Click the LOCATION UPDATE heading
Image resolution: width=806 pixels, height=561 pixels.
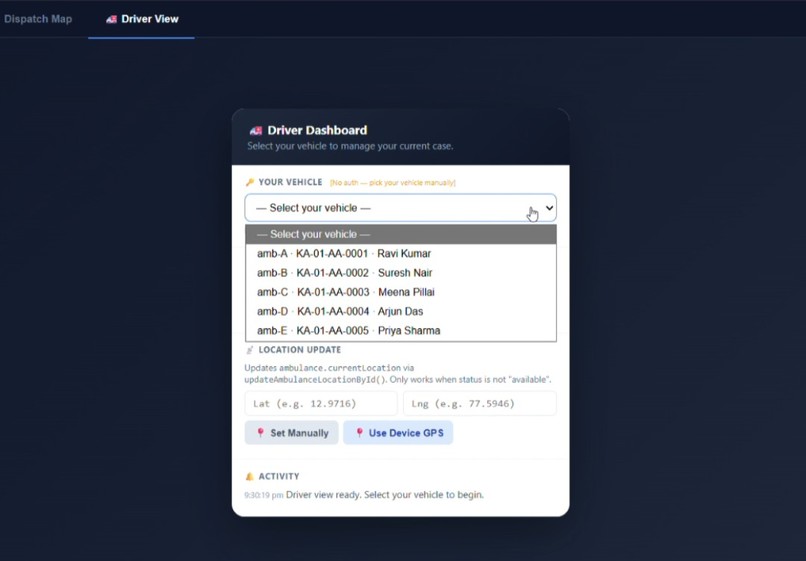300,350
